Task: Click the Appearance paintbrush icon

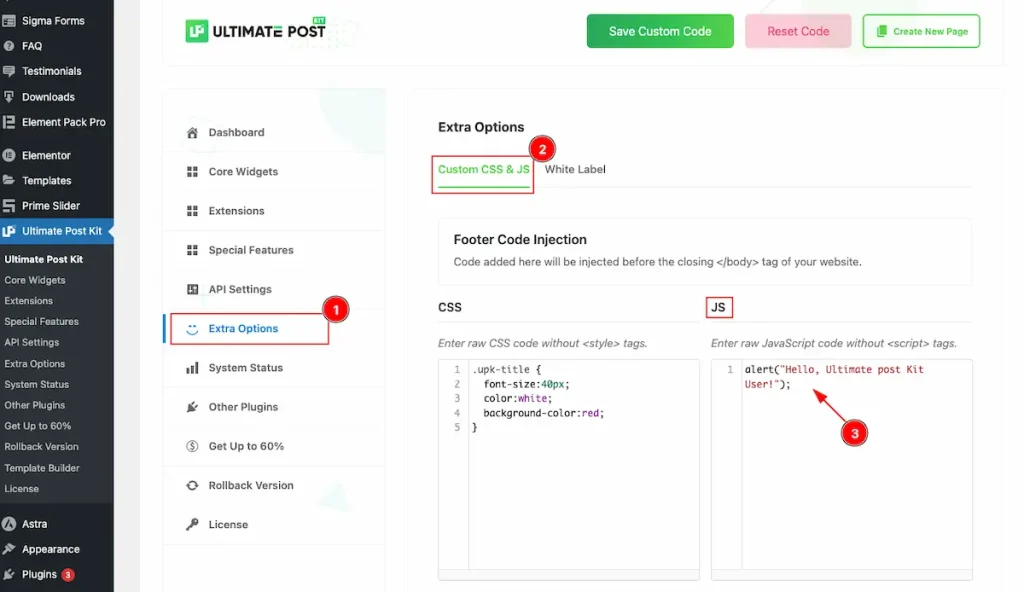Action: pyautogui.click(x=8, y=550)
